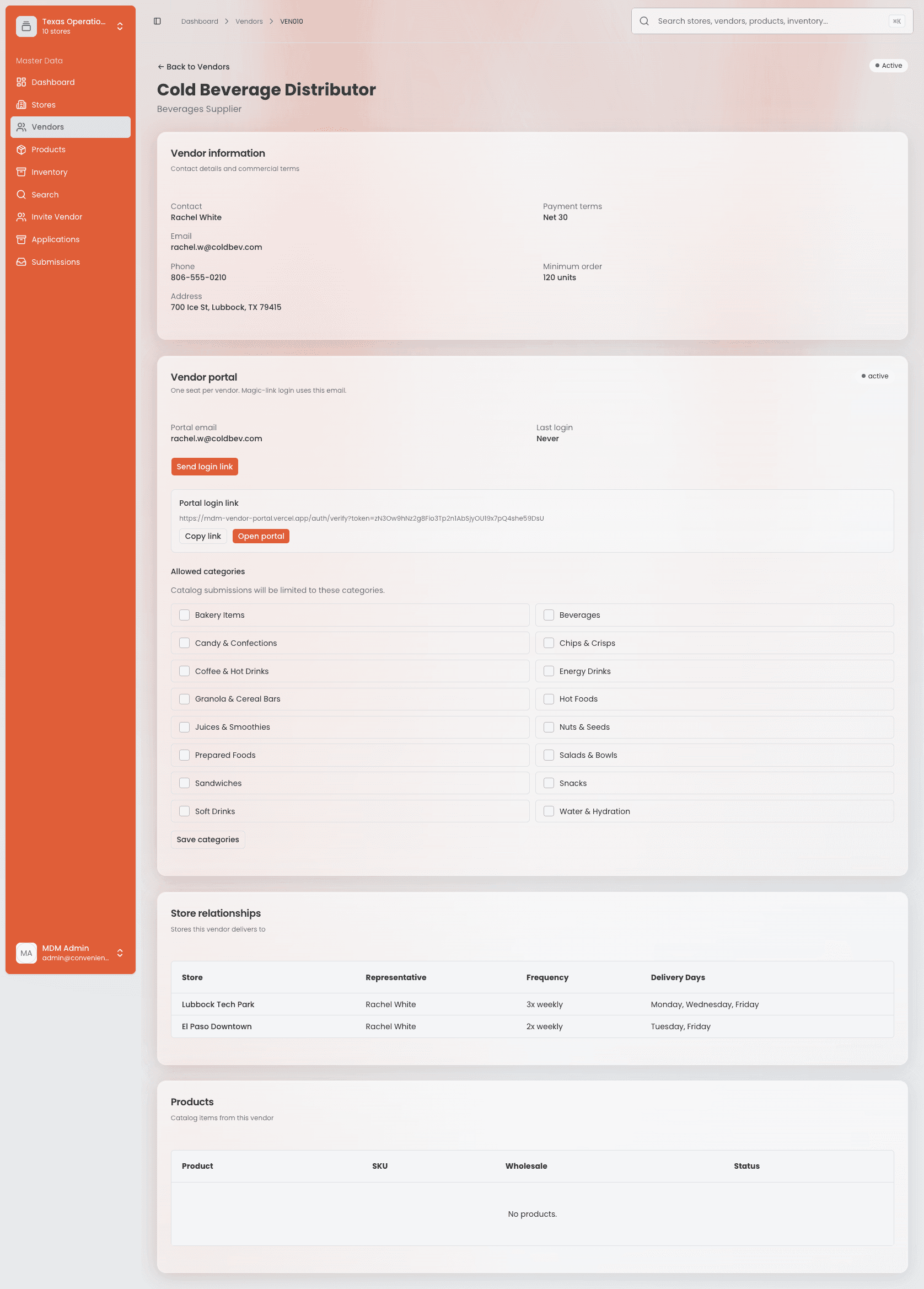Open the Inventory menu item label
This screenshot has width=924, height=1289.
50,172
